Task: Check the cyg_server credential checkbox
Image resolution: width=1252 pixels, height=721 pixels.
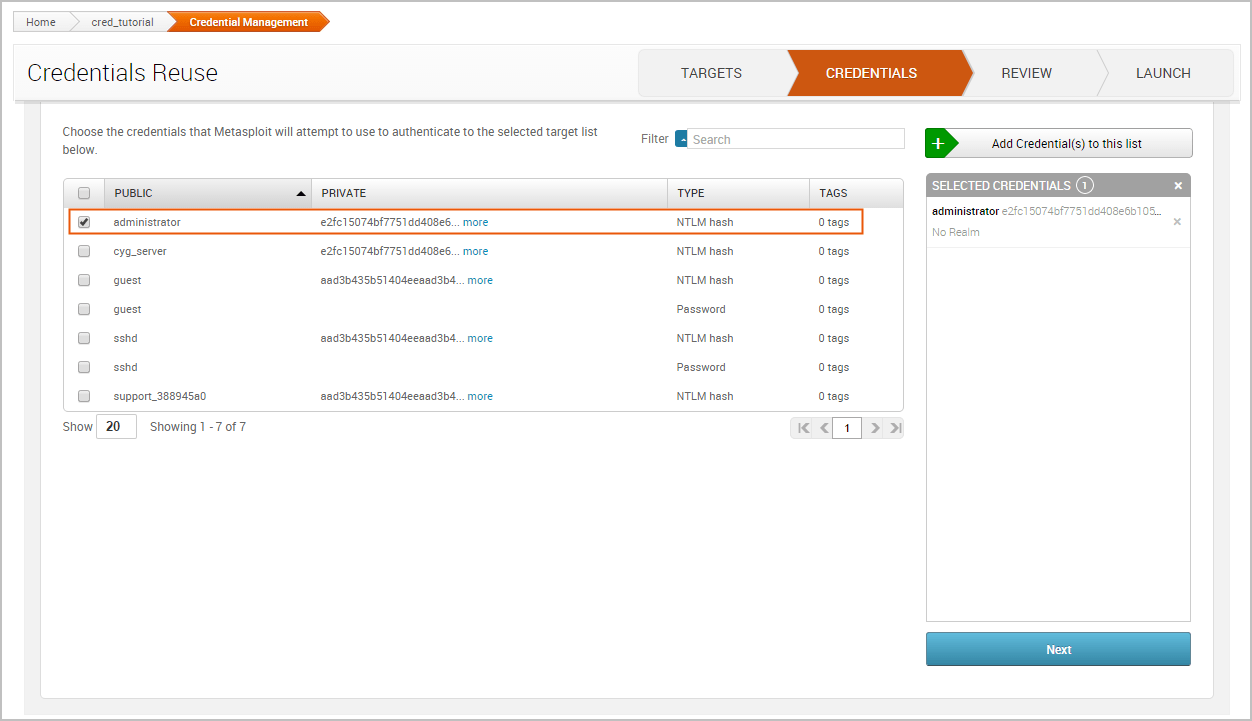Action: pos(84,251)
